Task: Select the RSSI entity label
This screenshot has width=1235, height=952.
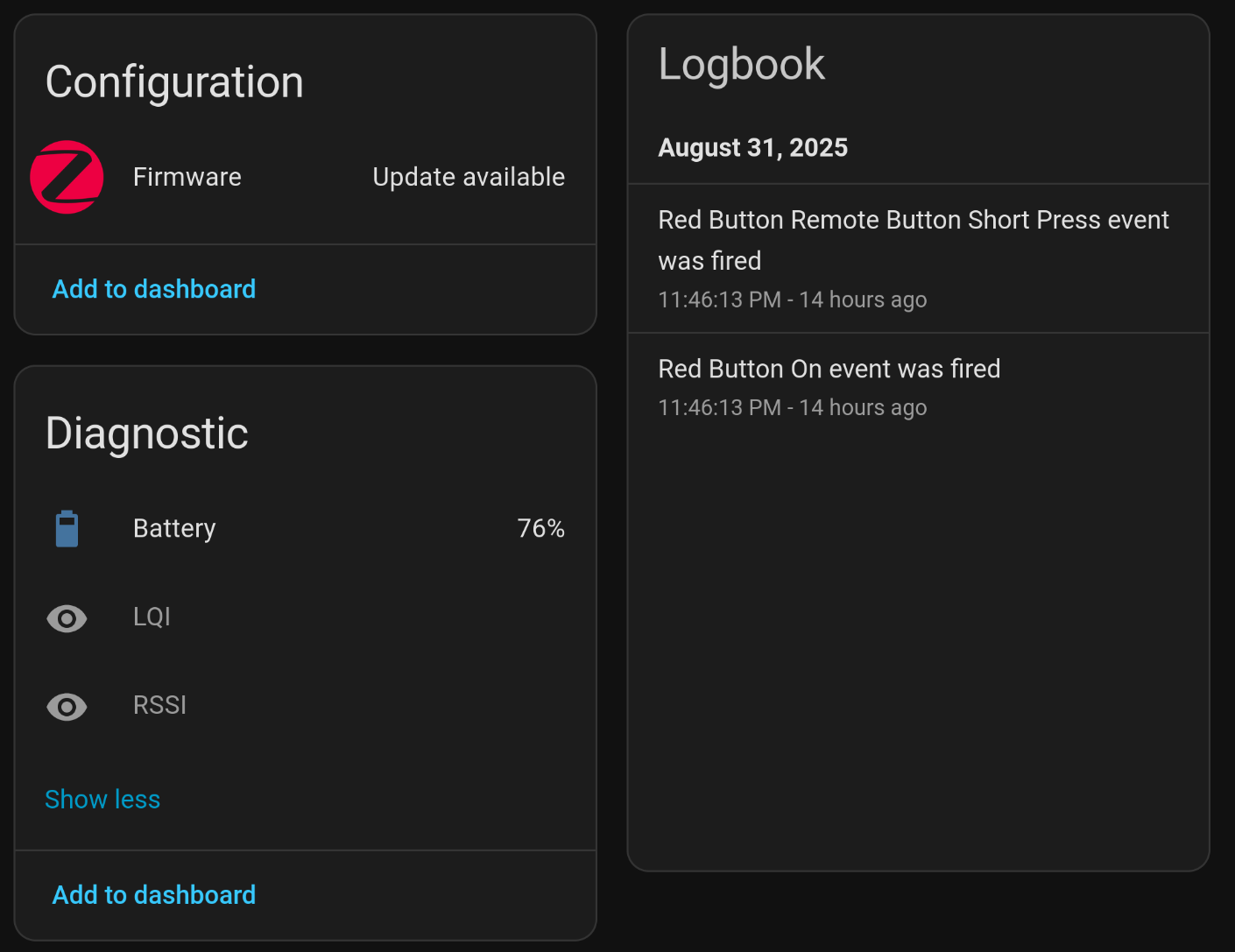Action: (x=159, y=705)
